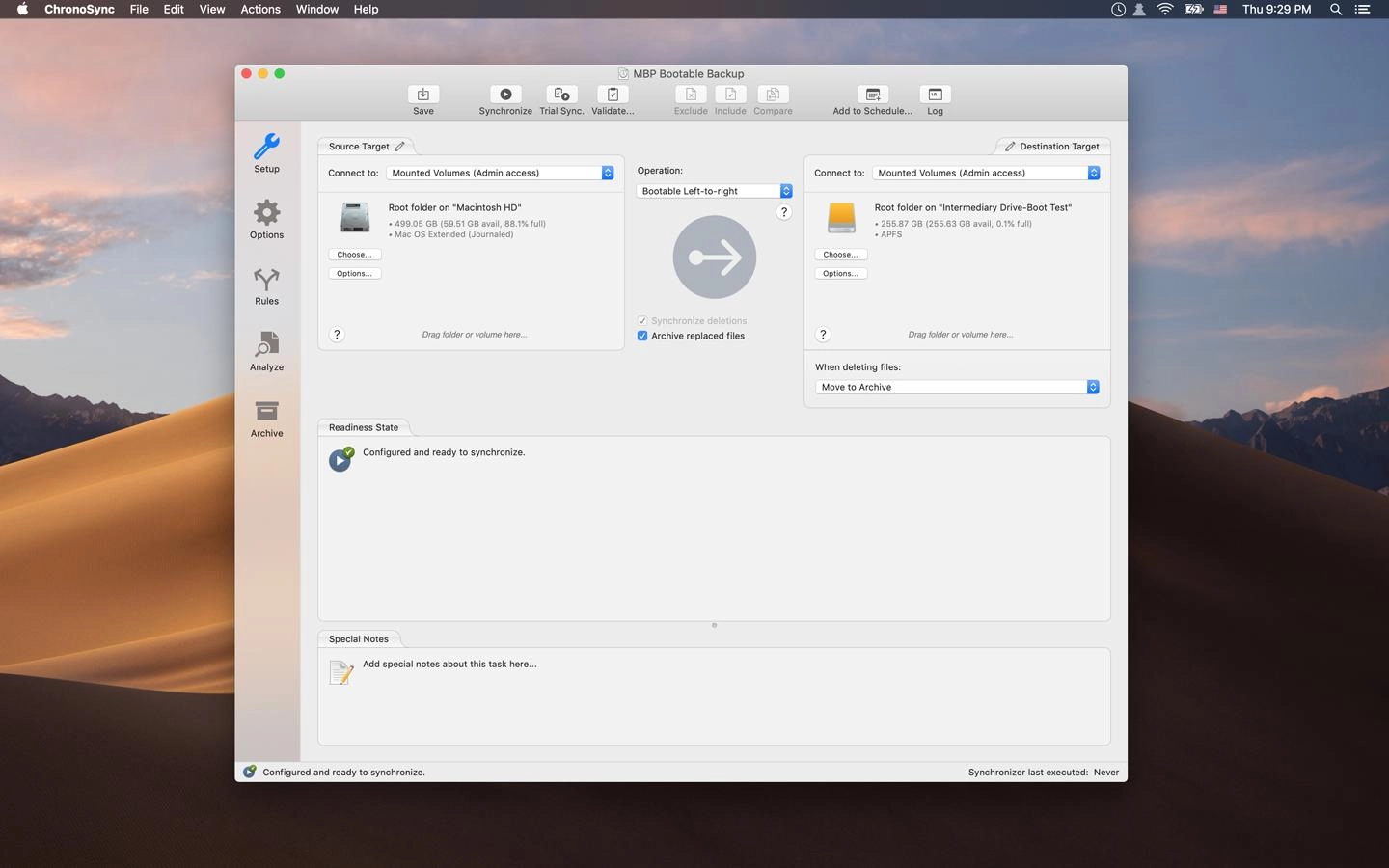
Task: Click the special notes notepad icon
Action: click(x=341, y=671)
